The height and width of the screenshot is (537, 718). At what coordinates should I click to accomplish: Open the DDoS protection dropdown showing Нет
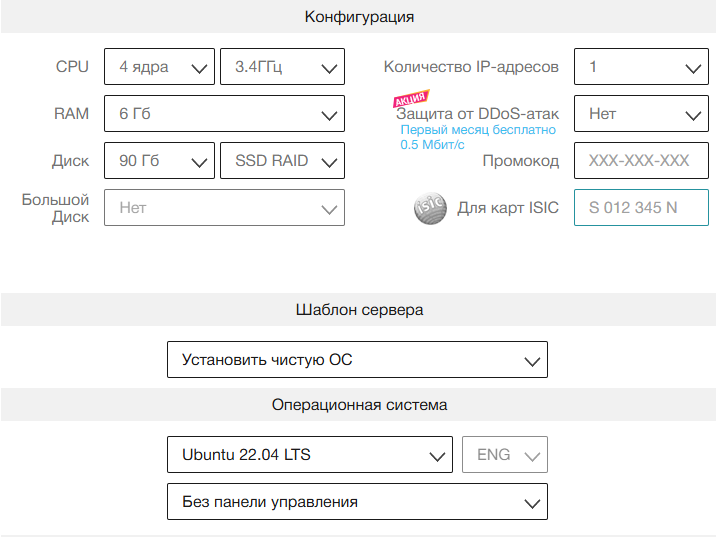point(641,114)
